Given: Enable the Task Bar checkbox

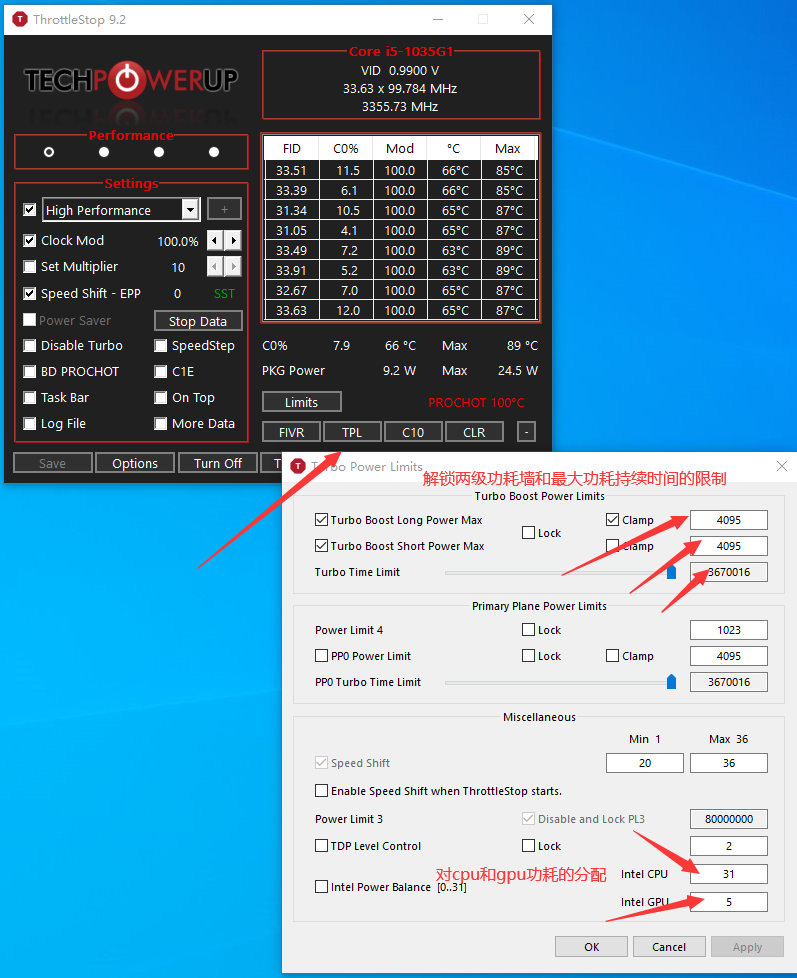Looking at the screenshot, I should click(x=29, y=398).
